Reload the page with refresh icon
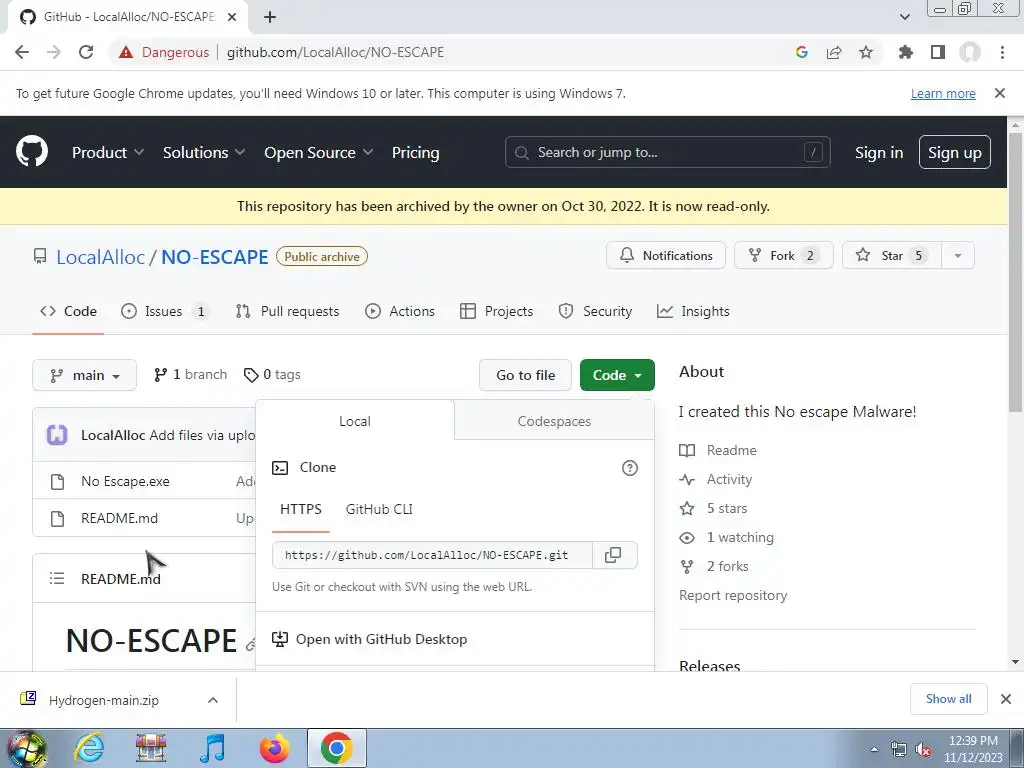Screen dimensions: 1024x768 click(86, 52)
